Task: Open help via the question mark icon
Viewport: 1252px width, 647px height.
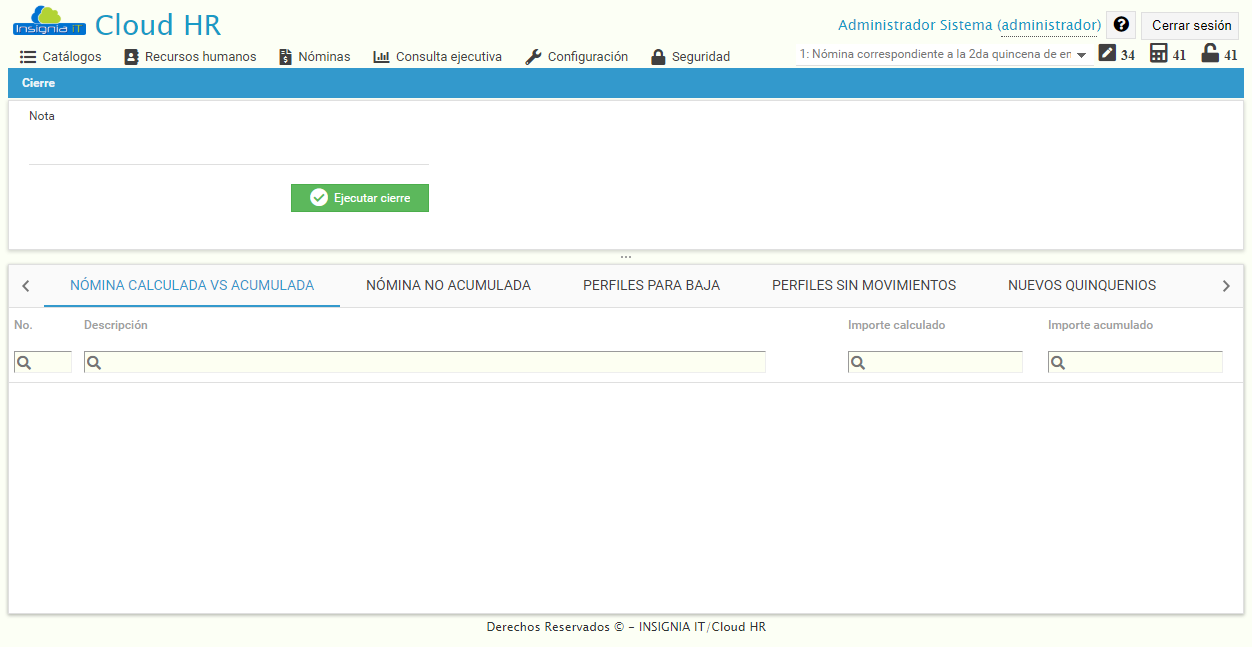Action: click(1120, 24)
